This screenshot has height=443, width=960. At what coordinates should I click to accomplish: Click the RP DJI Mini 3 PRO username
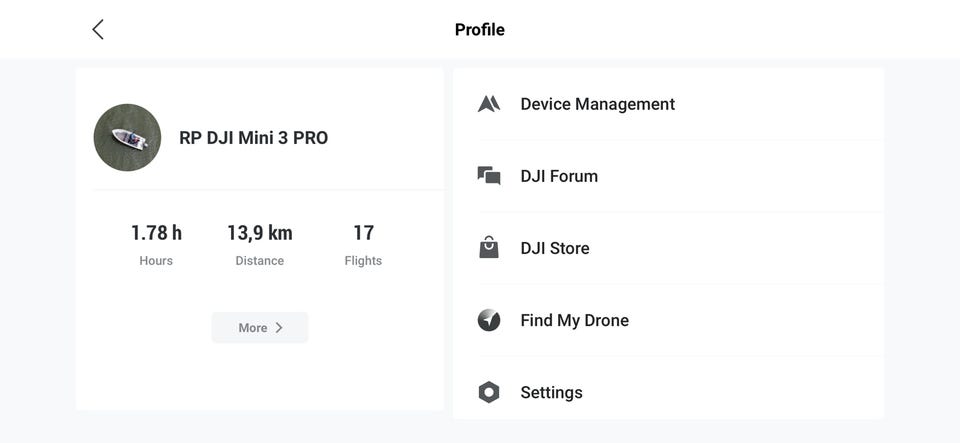(253, 138)
